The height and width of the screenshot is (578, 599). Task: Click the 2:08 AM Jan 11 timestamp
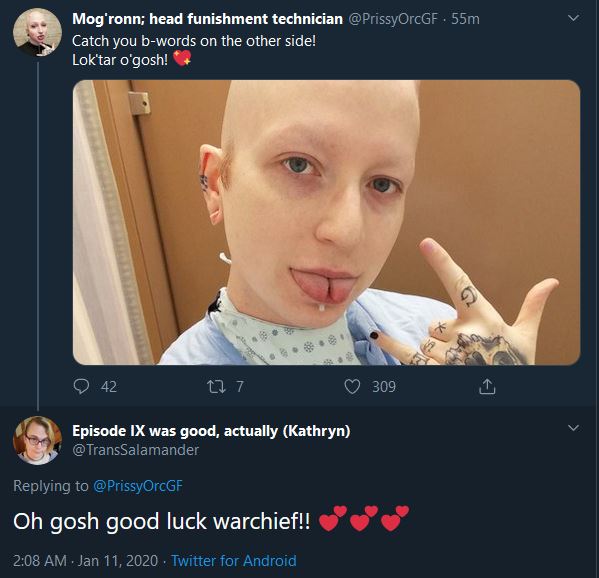pyautogui.click(x=85, y=561)
